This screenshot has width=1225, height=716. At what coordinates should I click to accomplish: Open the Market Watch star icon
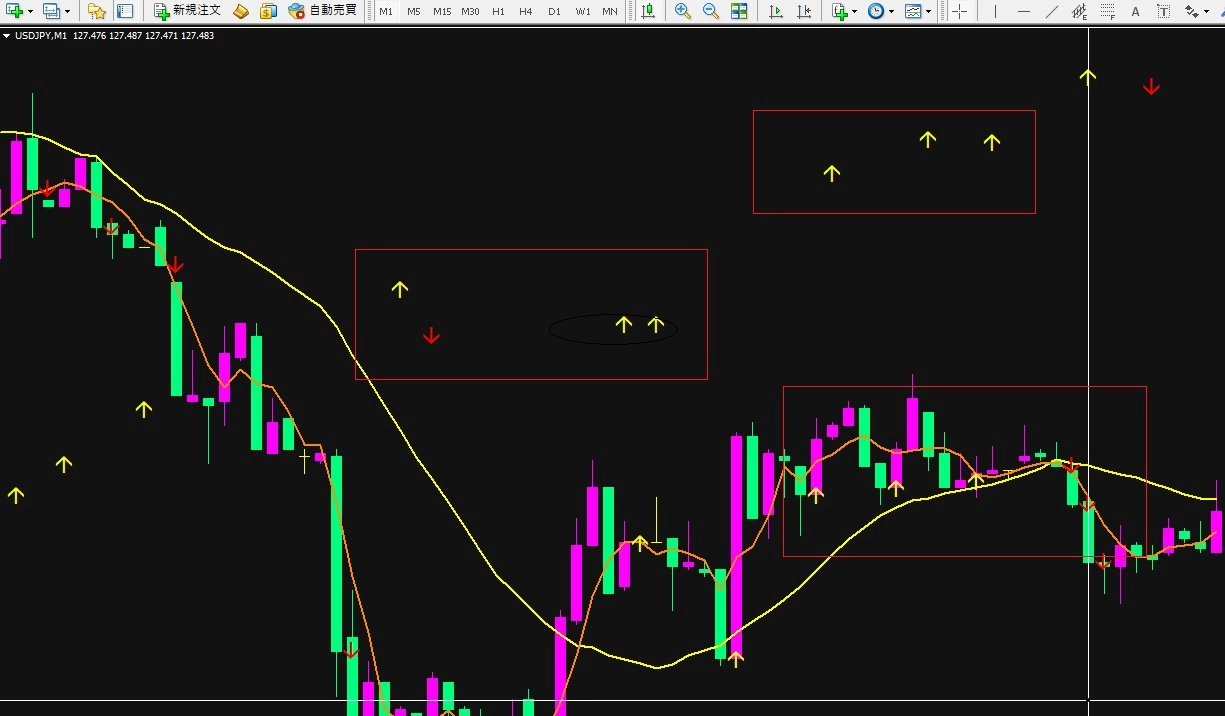[96, 11]
